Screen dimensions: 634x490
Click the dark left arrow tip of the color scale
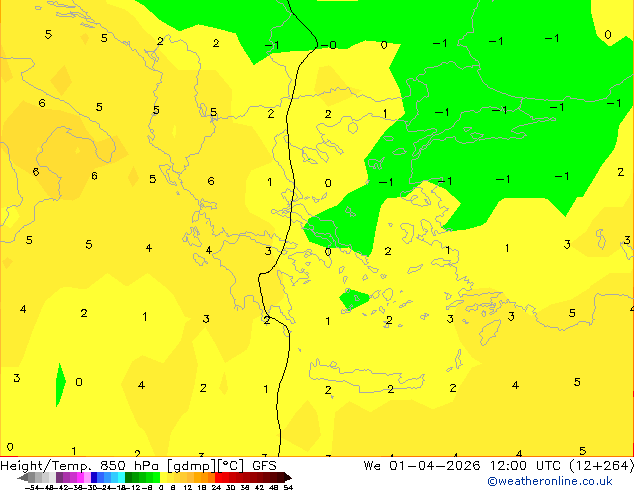pos(23,477)
